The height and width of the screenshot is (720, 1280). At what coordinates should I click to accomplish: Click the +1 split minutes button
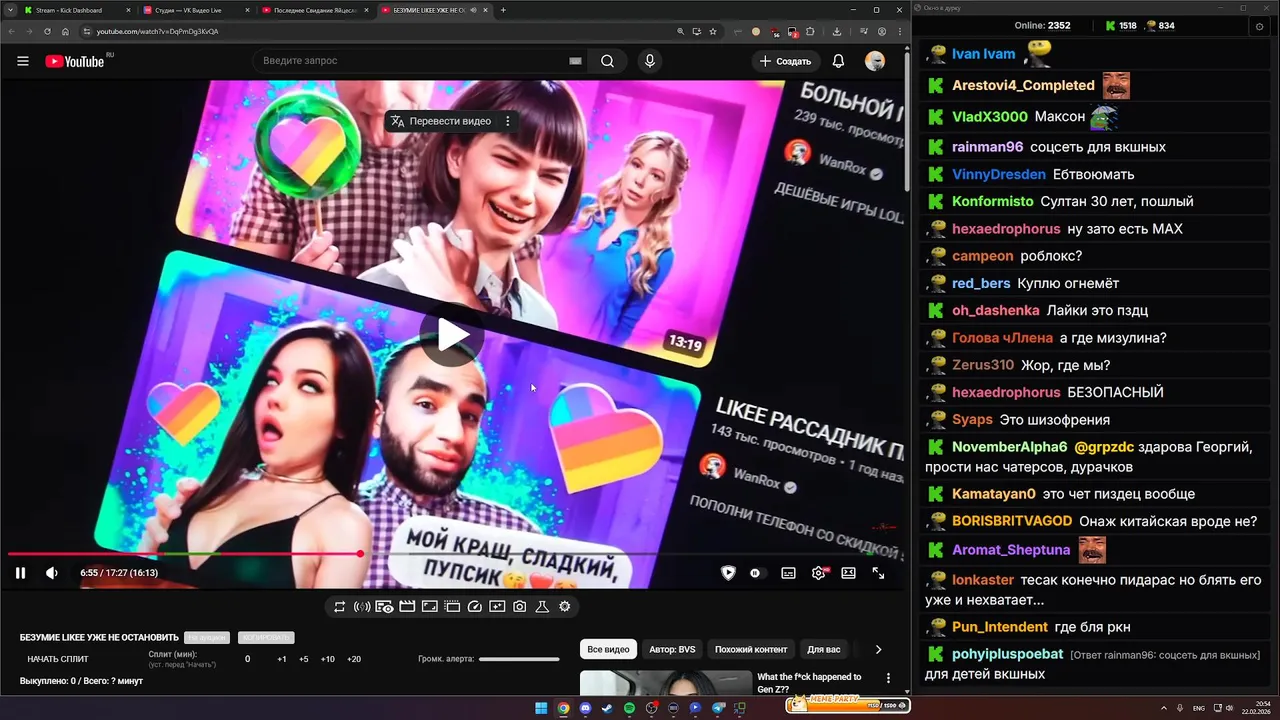click(x=282, y=659)
